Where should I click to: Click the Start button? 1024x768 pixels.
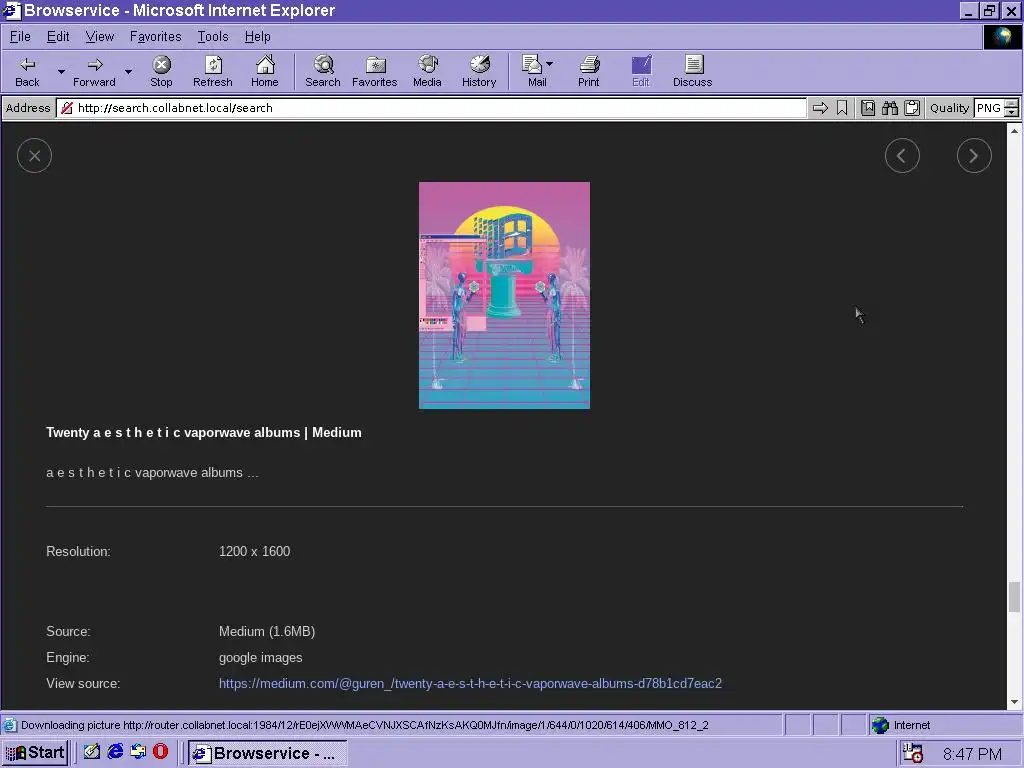click(36, 753)
